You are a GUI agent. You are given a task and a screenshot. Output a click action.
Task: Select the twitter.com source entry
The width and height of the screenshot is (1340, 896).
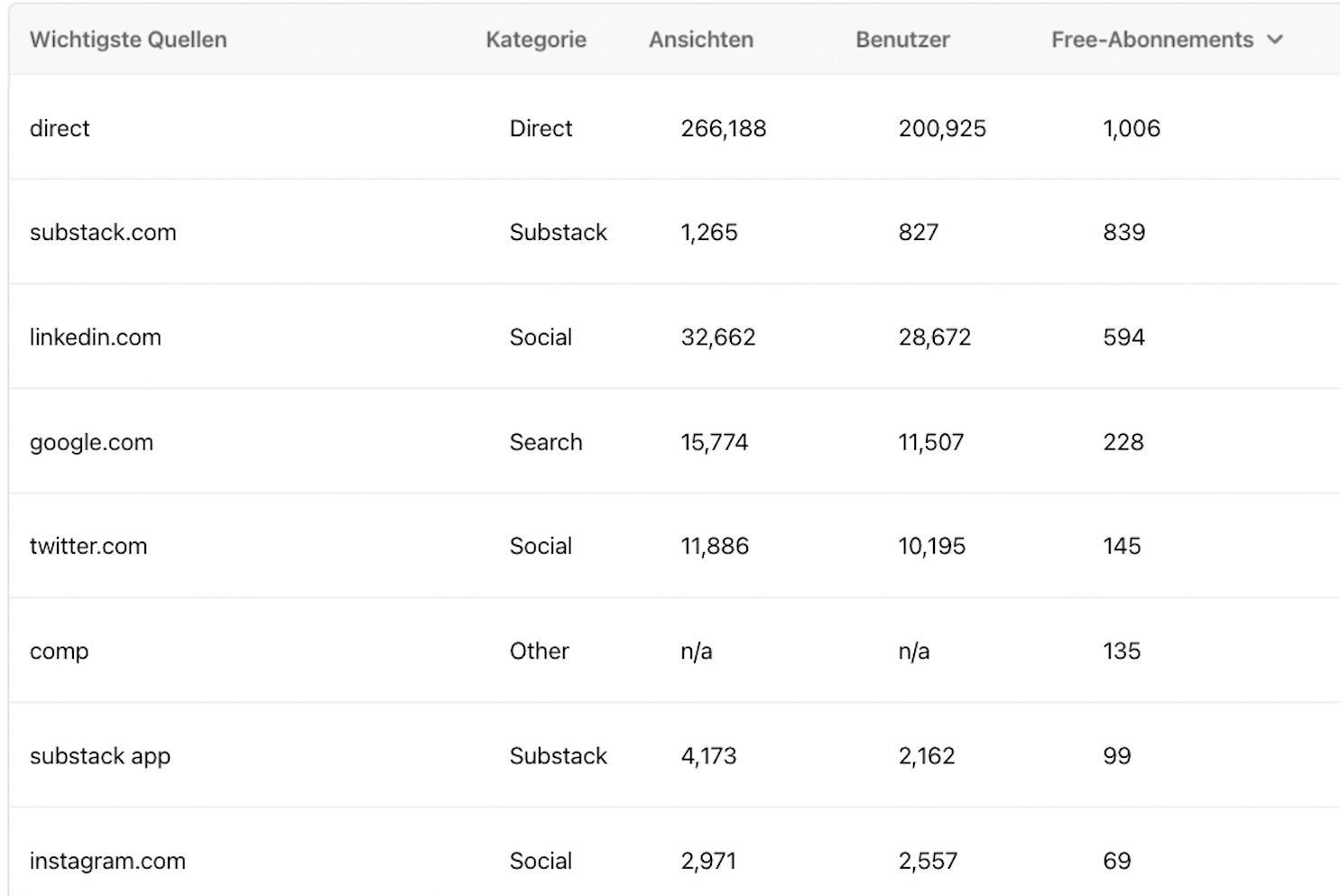coord(88,546)
